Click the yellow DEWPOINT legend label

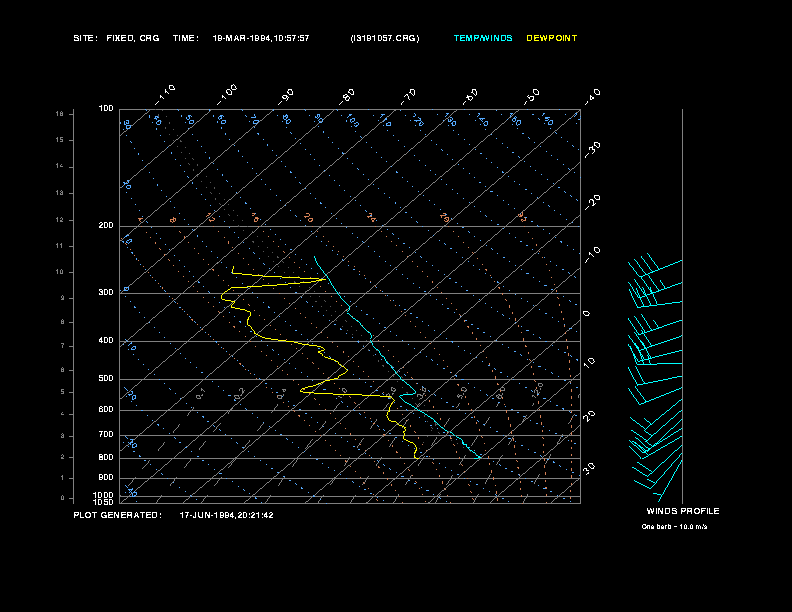(x=552, y=38)
